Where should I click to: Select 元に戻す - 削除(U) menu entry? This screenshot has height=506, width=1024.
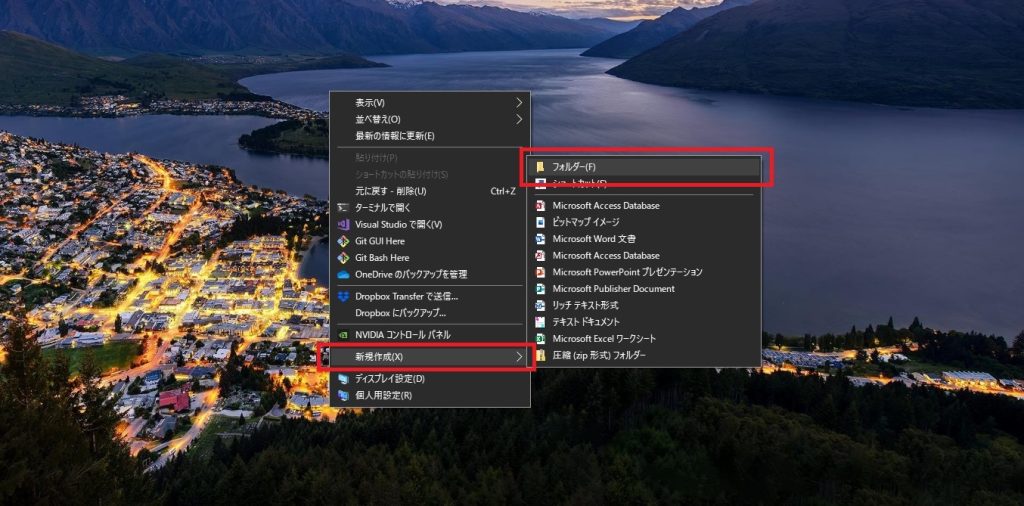point(390,191)
